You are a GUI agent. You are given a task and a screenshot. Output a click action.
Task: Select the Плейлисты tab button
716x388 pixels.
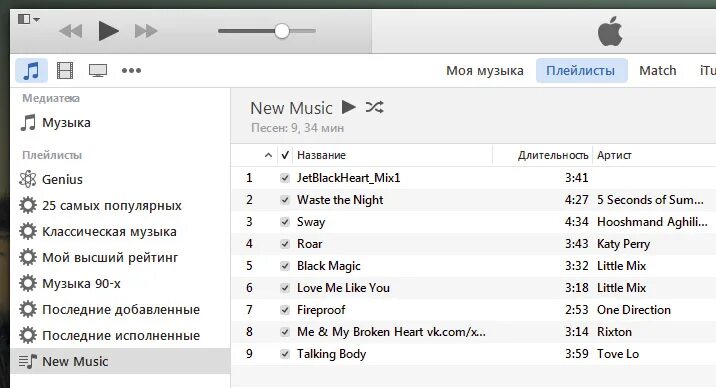tap(581, 71)
